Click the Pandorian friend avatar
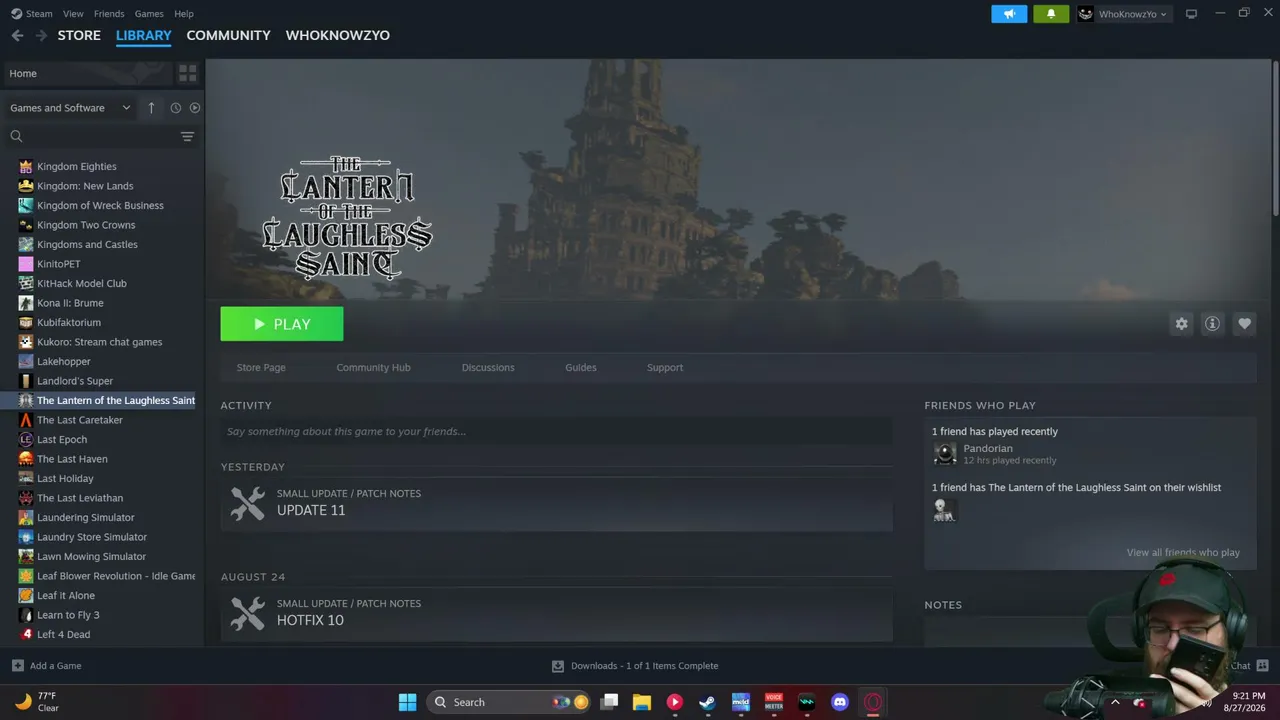 click(944, 454)
